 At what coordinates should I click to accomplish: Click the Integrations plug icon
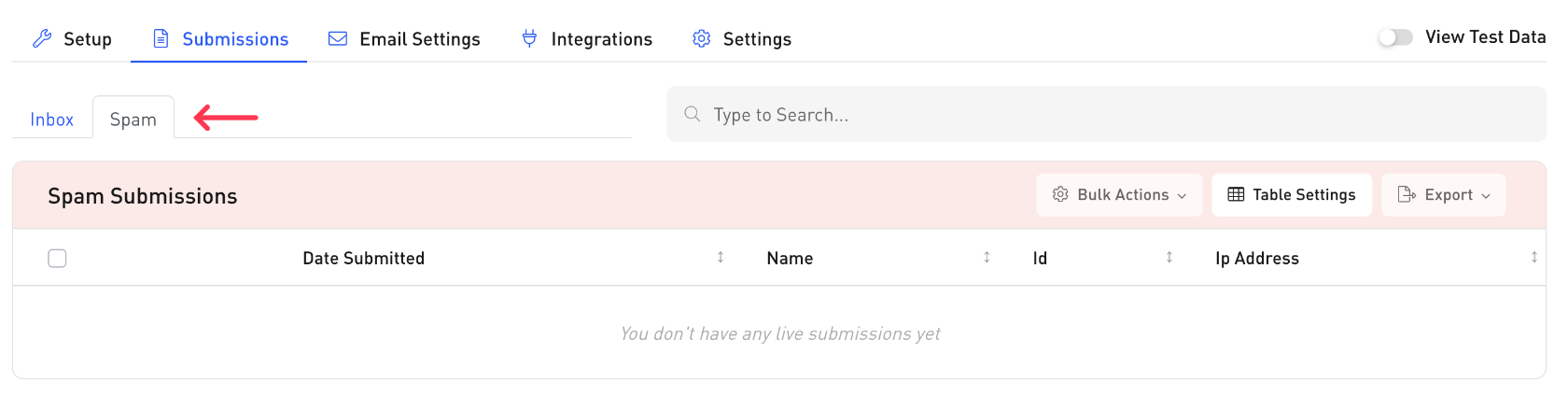(529, 38)
